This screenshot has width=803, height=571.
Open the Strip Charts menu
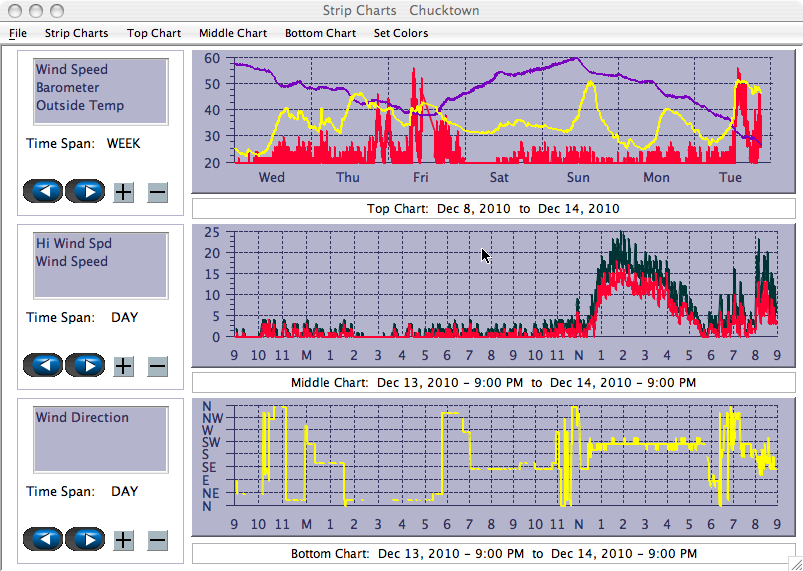click(76, 33)
